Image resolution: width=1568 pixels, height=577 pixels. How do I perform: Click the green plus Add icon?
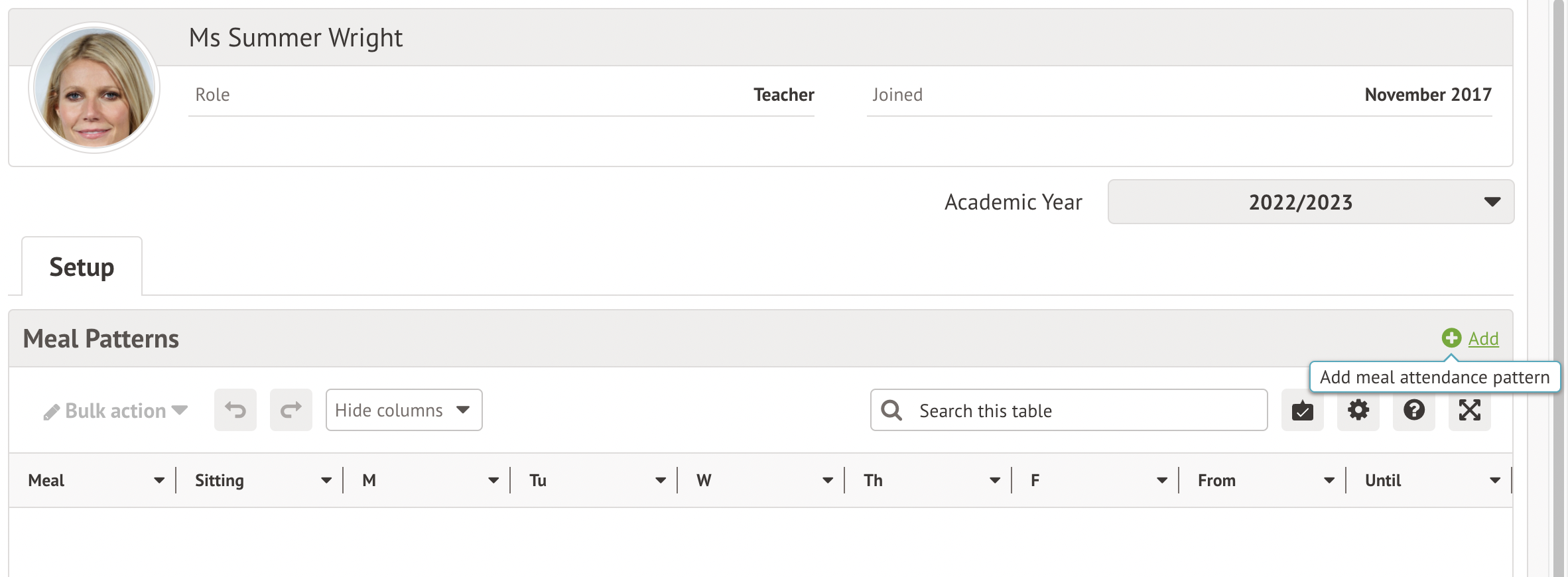click(x=1451, y=338)
